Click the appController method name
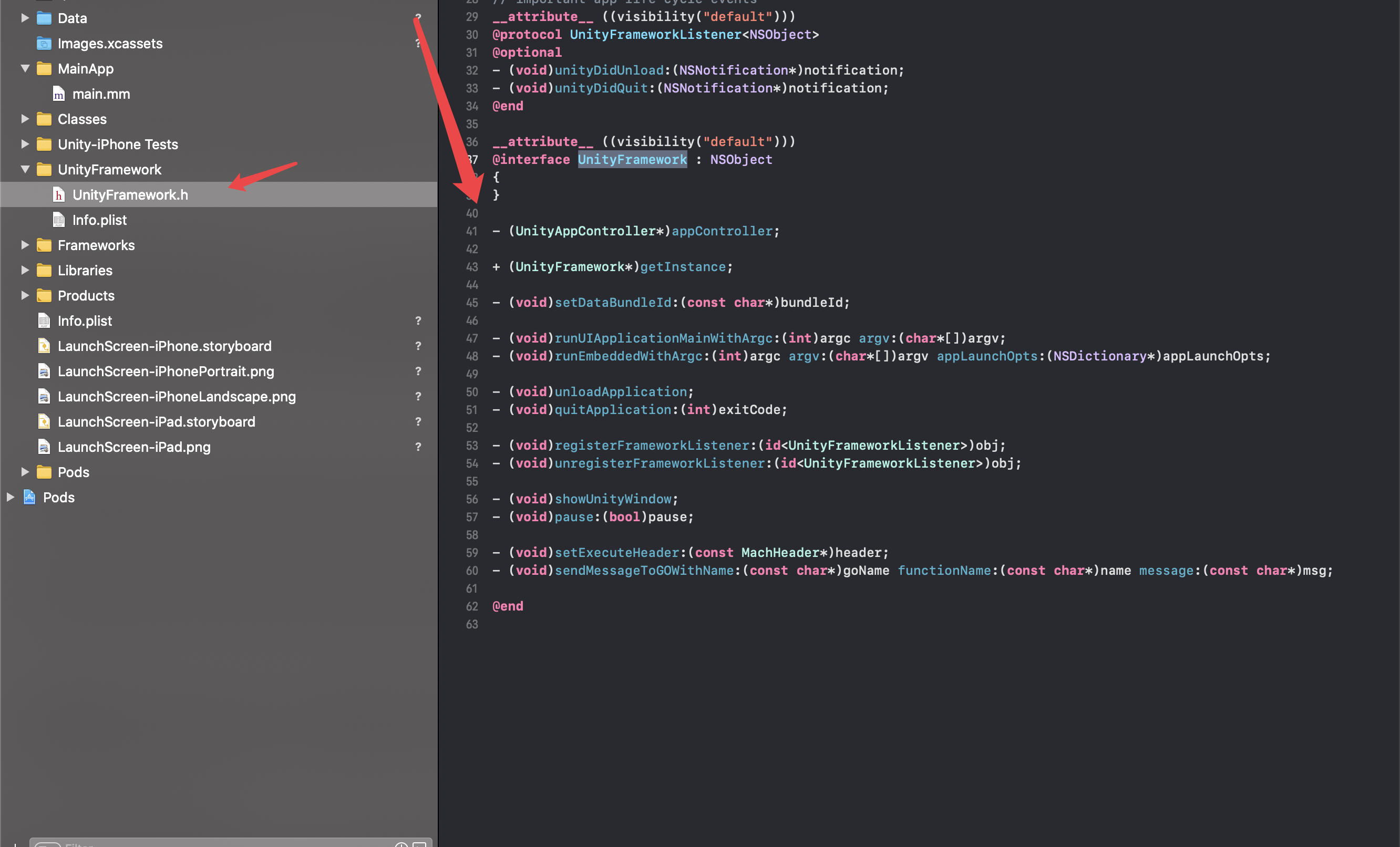The image size is (1400, 847). 722,231
